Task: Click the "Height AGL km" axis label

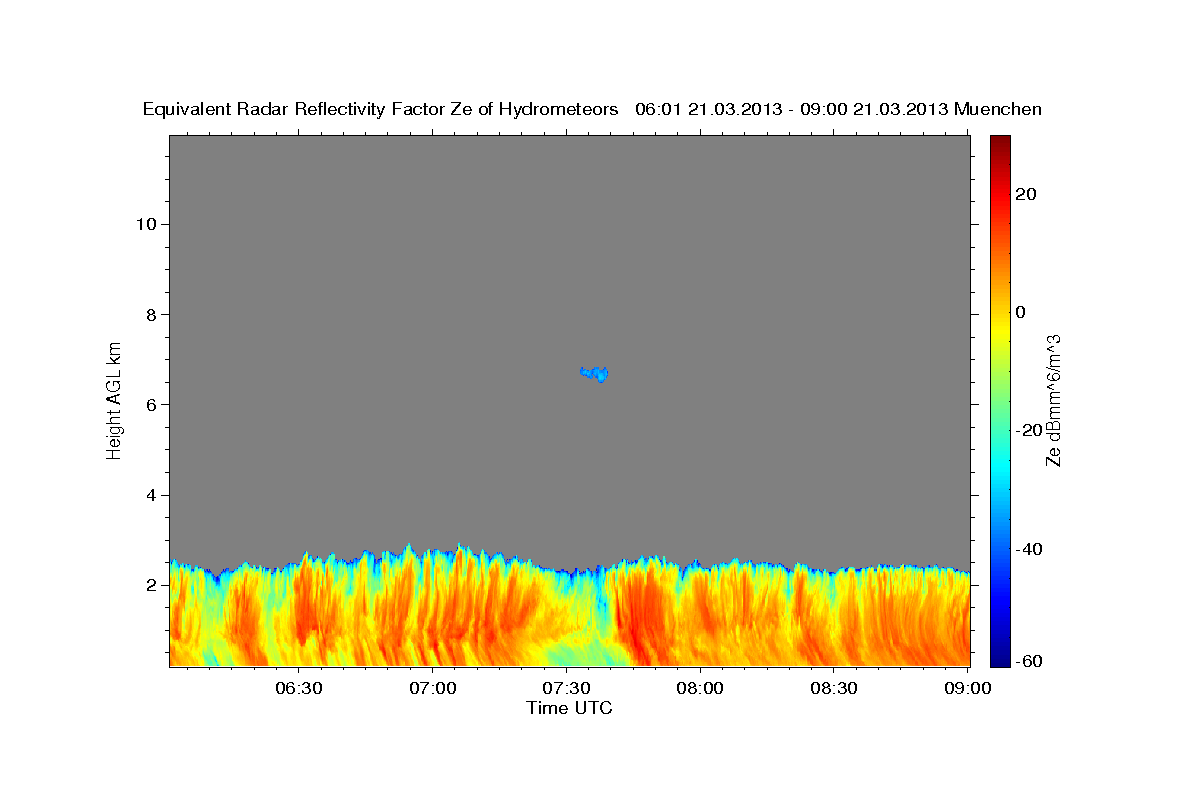Action: coord(115,399)
